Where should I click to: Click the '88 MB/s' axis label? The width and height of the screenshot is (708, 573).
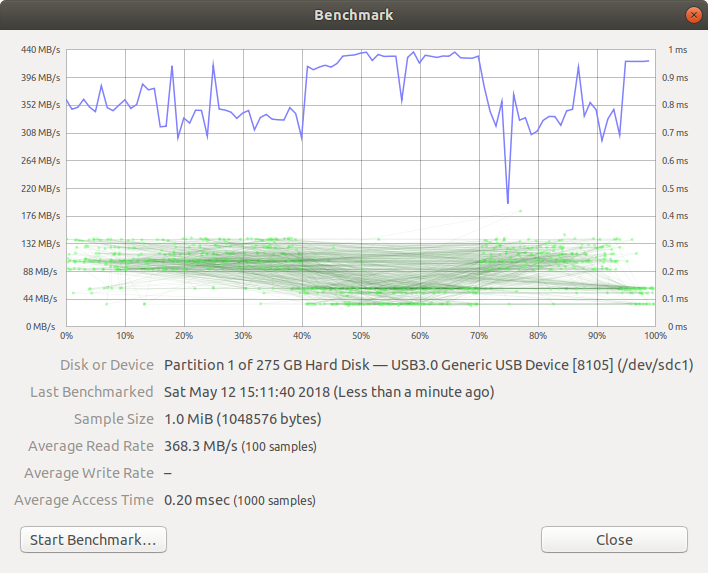(40, 272)
